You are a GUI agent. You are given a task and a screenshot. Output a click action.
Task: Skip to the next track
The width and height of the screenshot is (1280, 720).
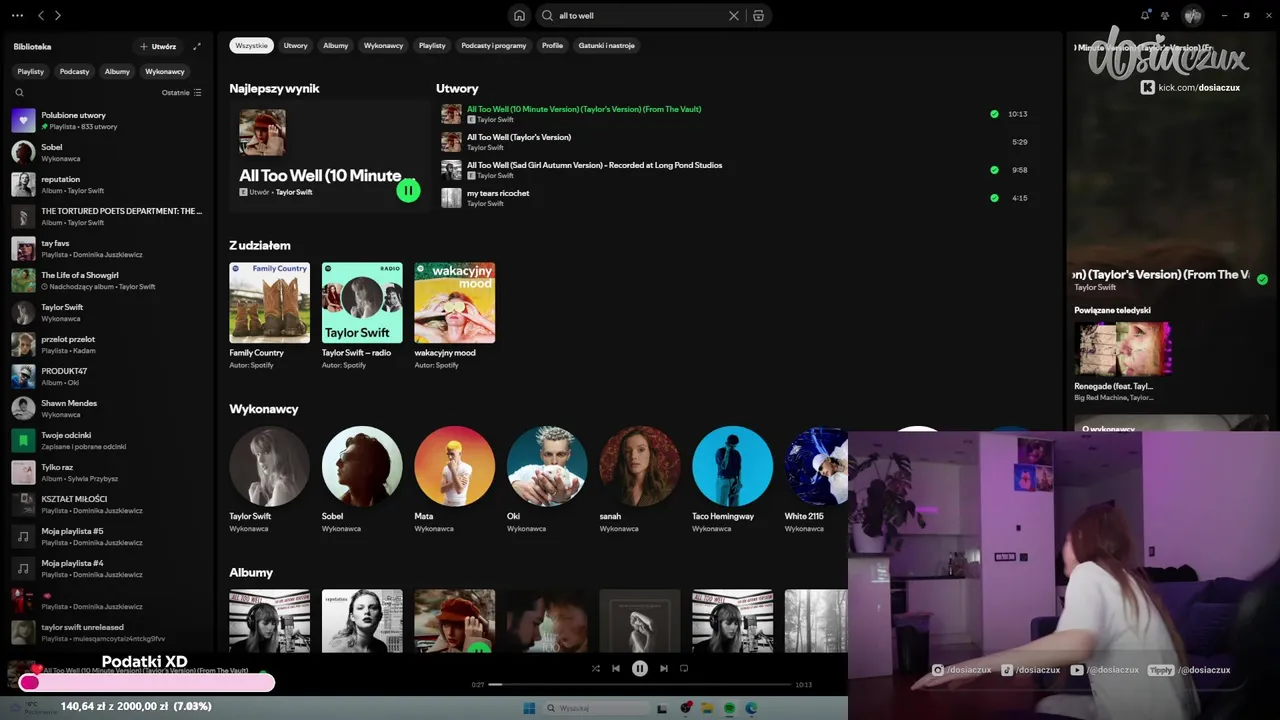tap(664, 668)
